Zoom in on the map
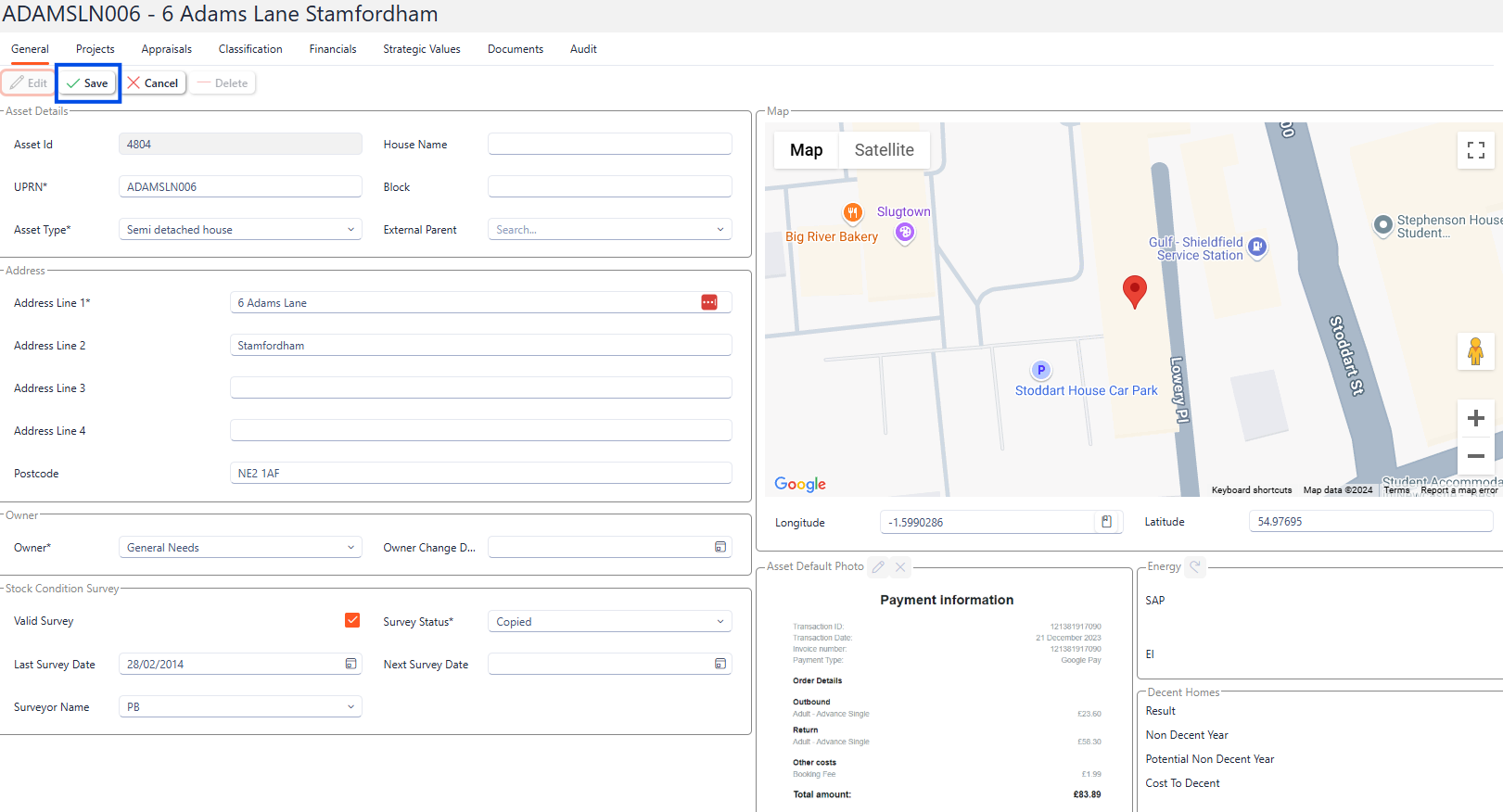This screenshot has width=1503, height=812. click(1475, 418)
